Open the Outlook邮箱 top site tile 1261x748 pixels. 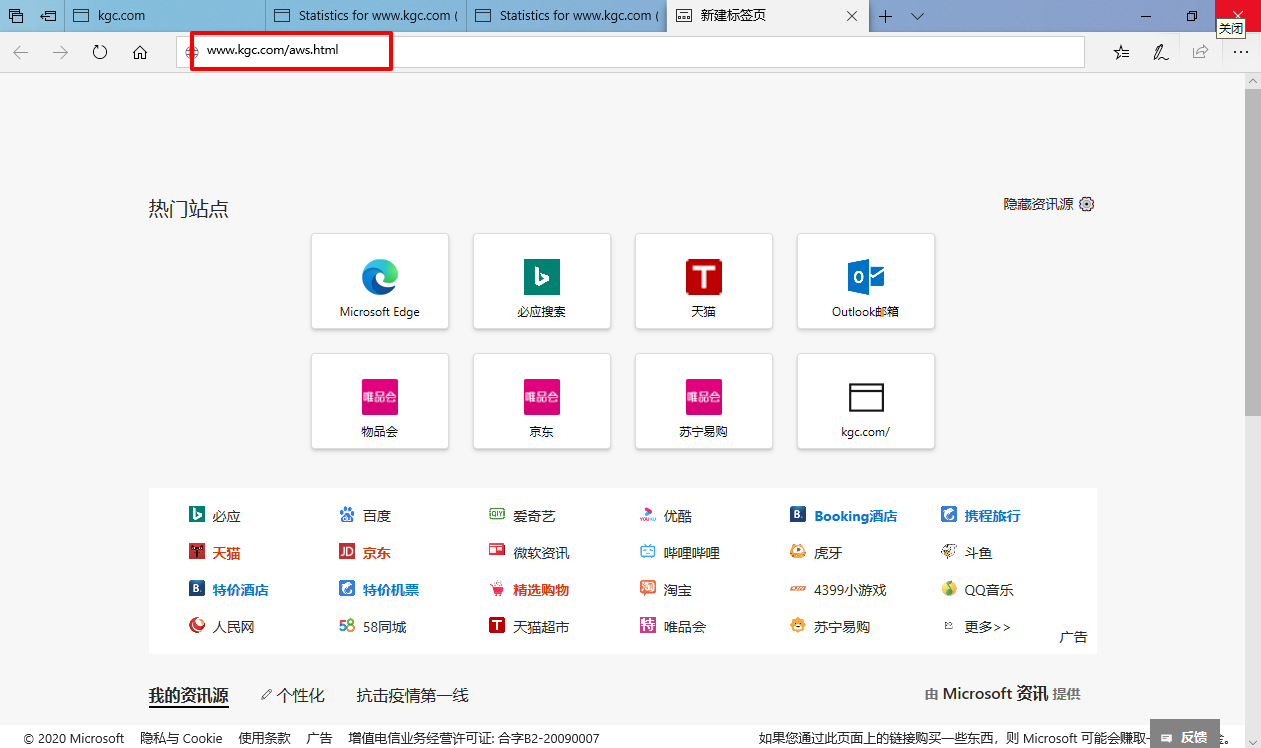pyautogui.click(x=866, y=281)
